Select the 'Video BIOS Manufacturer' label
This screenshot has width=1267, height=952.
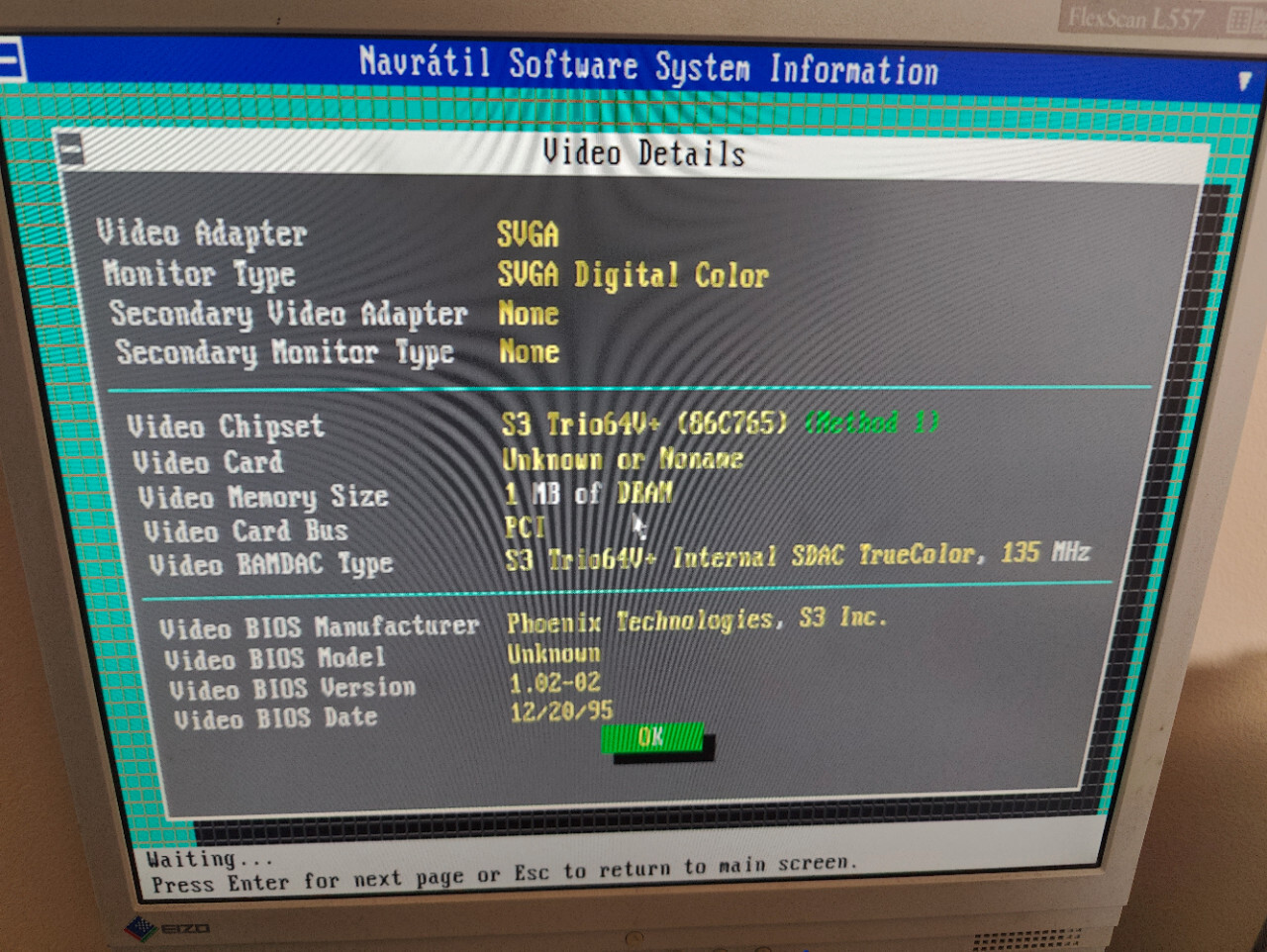pyautogui.click(x=320, y=627)
